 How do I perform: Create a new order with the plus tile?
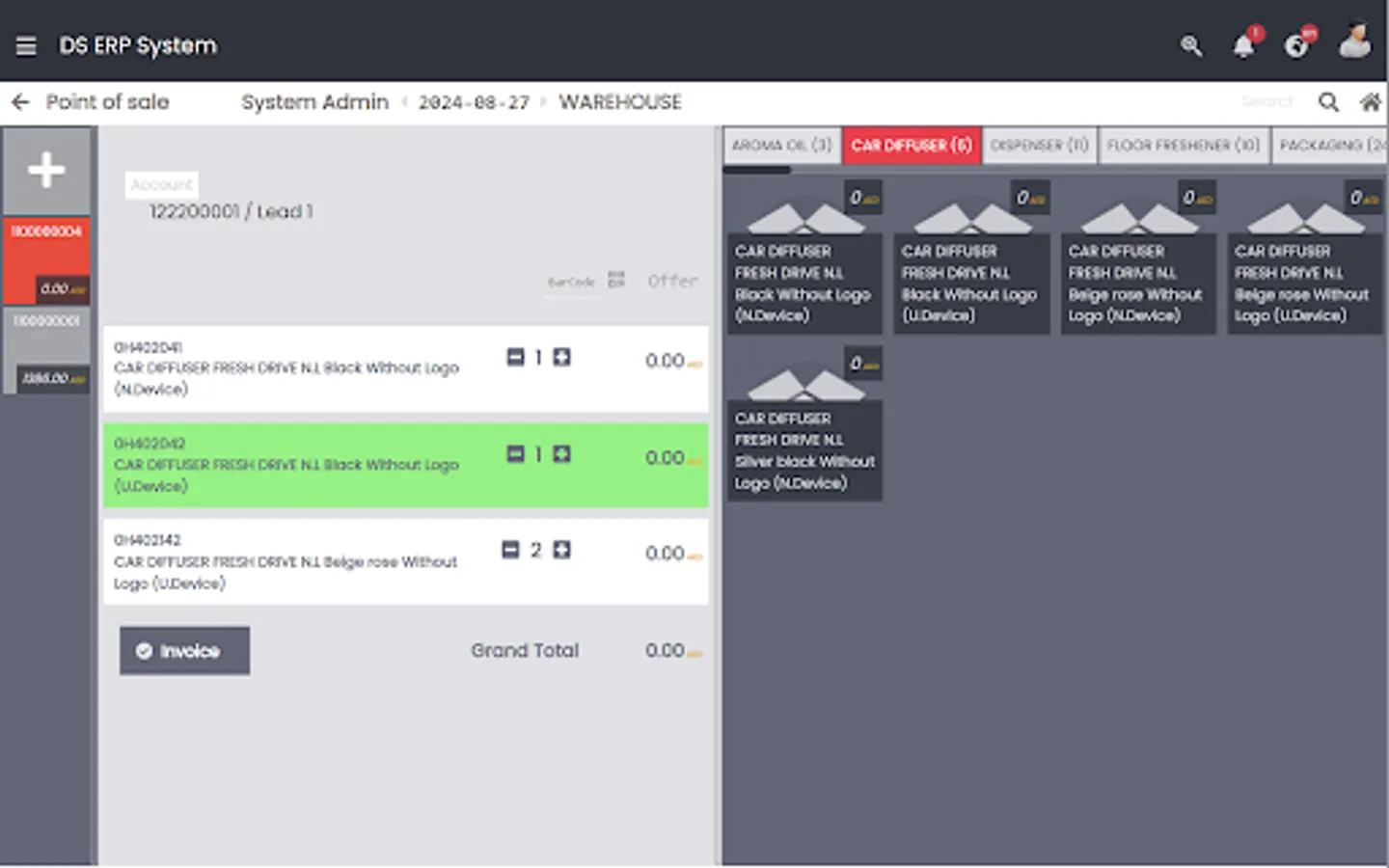45,170
